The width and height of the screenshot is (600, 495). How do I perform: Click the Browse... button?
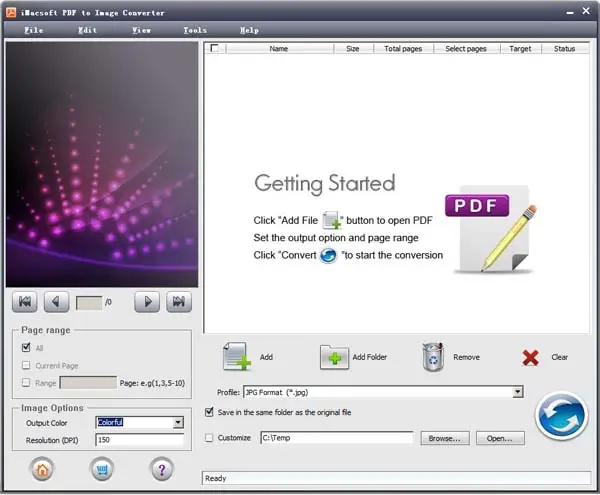pos(445,438)
